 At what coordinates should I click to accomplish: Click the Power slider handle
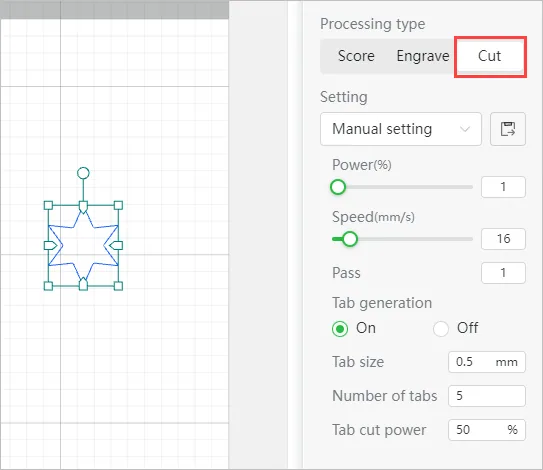pyautogui.click(x=338, y=187)
